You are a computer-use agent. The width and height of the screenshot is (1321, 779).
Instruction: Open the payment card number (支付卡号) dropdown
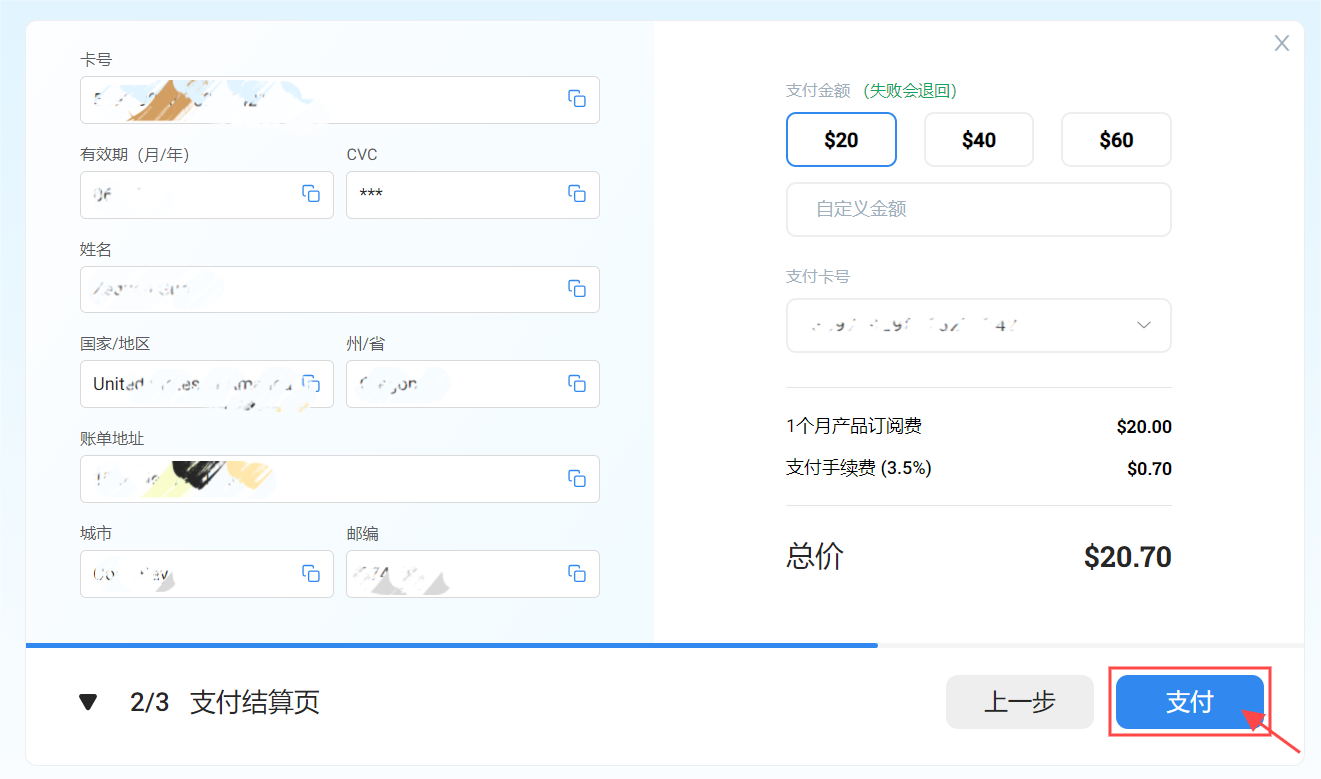(x=979, y=325)
